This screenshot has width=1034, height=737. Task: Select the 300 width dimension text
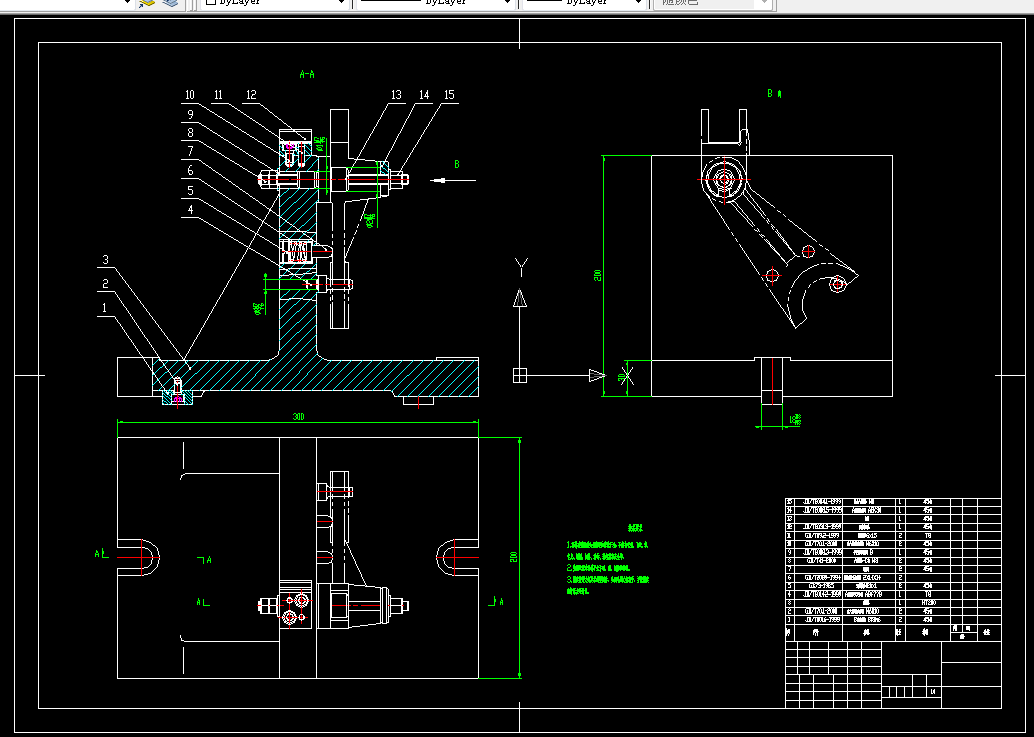point(299,417)
